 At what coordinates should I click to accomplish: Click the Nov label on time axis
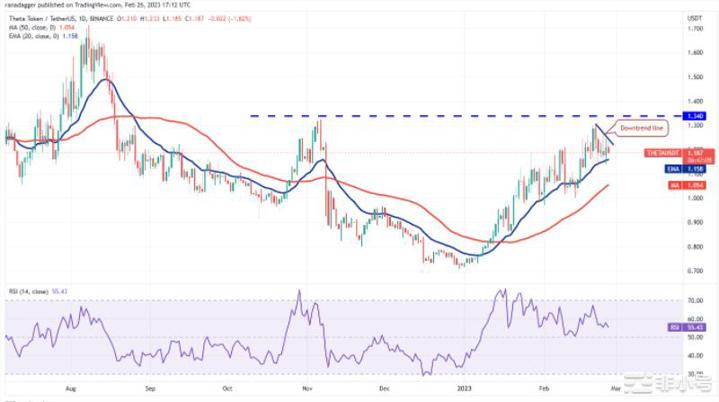pos(308,385)
